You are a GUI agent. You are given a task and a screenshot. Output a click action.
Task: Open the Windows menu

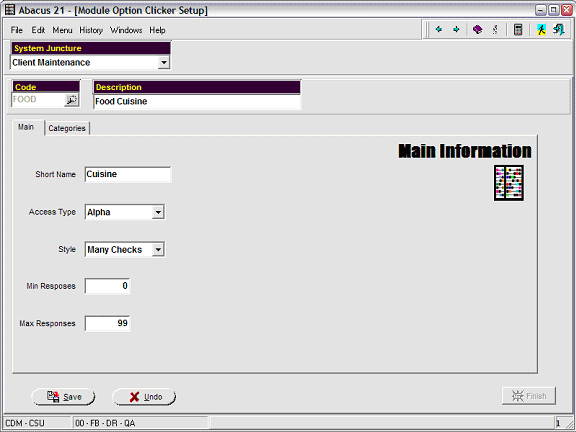click(x=126, y=30)
